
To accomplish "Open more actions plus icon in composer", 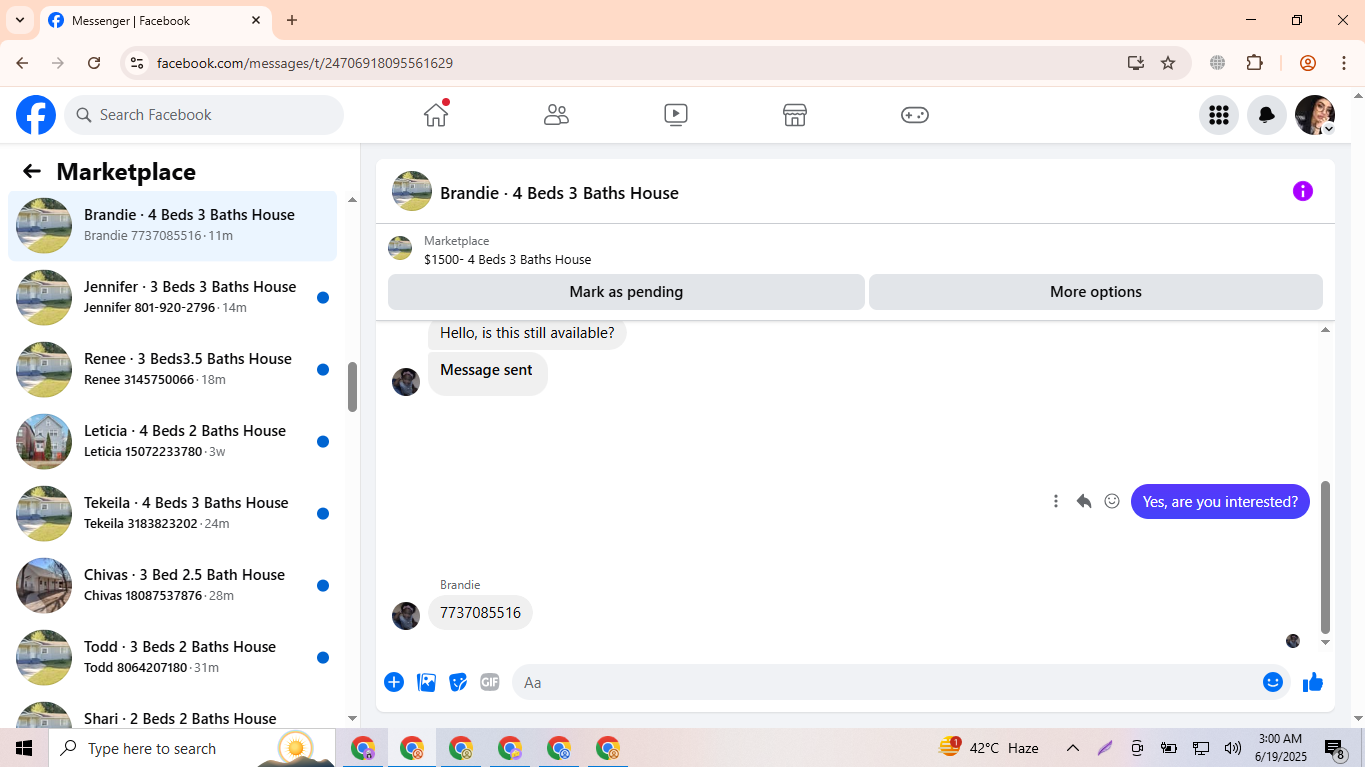I will pyautogui.click(x=394, y=682).
